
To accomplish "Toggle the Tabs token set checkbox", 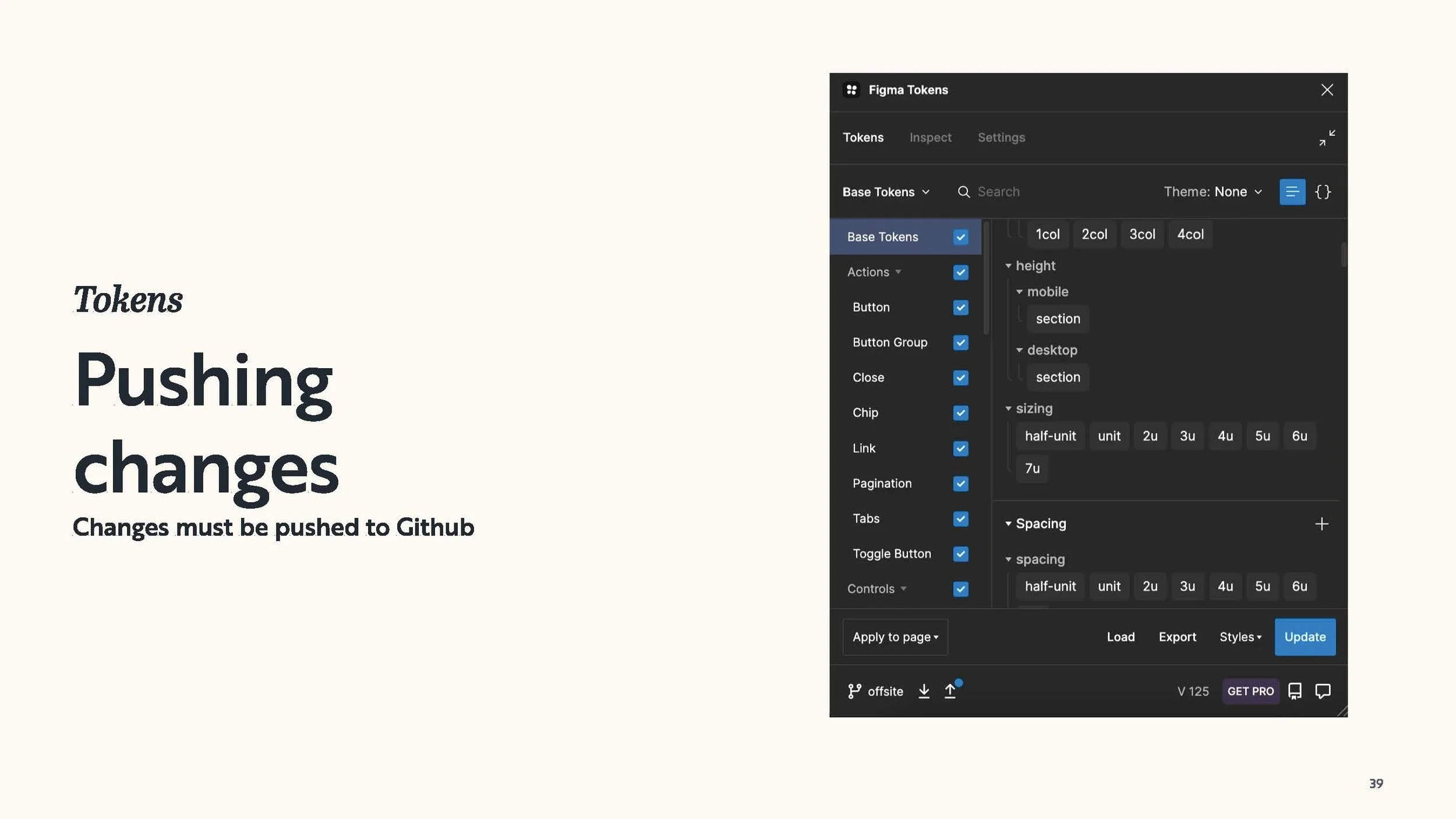I will coord(960,518).
